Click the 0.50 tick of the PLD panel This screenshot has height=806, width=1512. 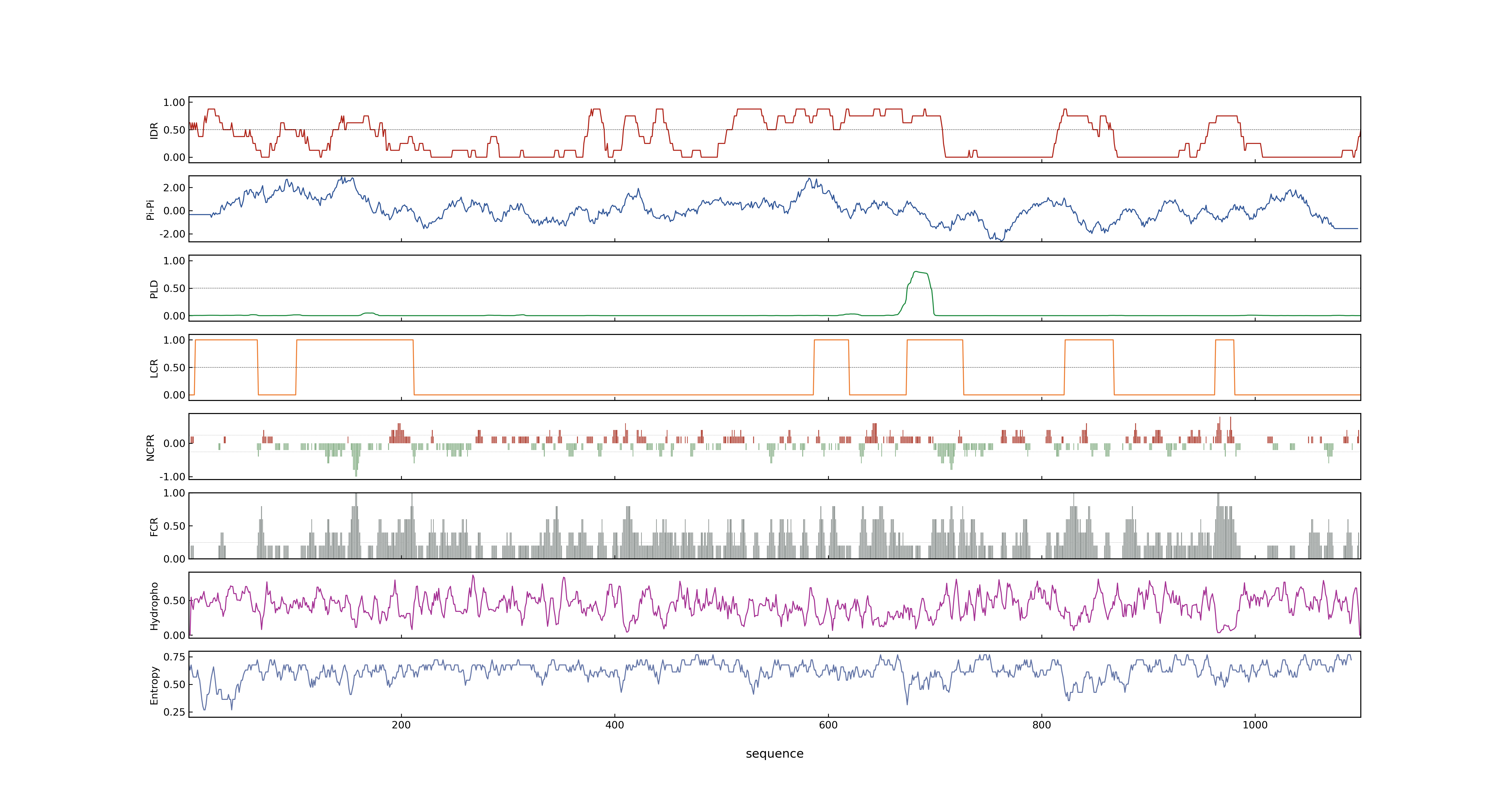tap(174, 288)
